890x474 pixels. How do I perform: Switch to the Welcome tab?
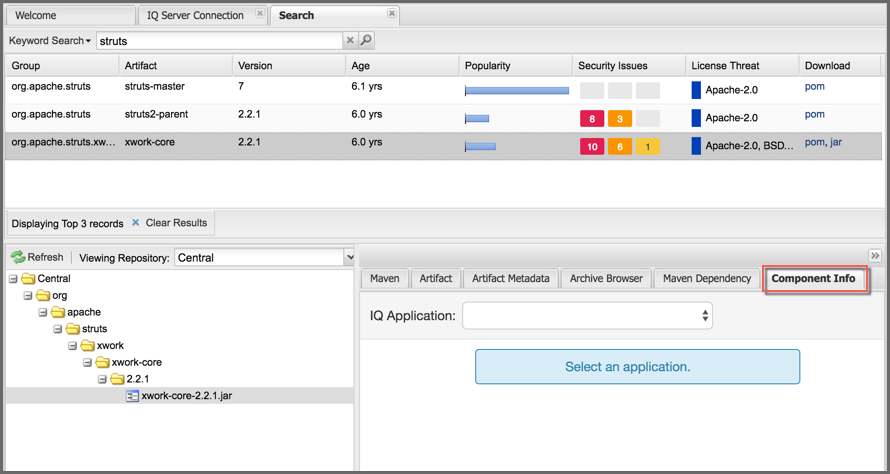70,15
